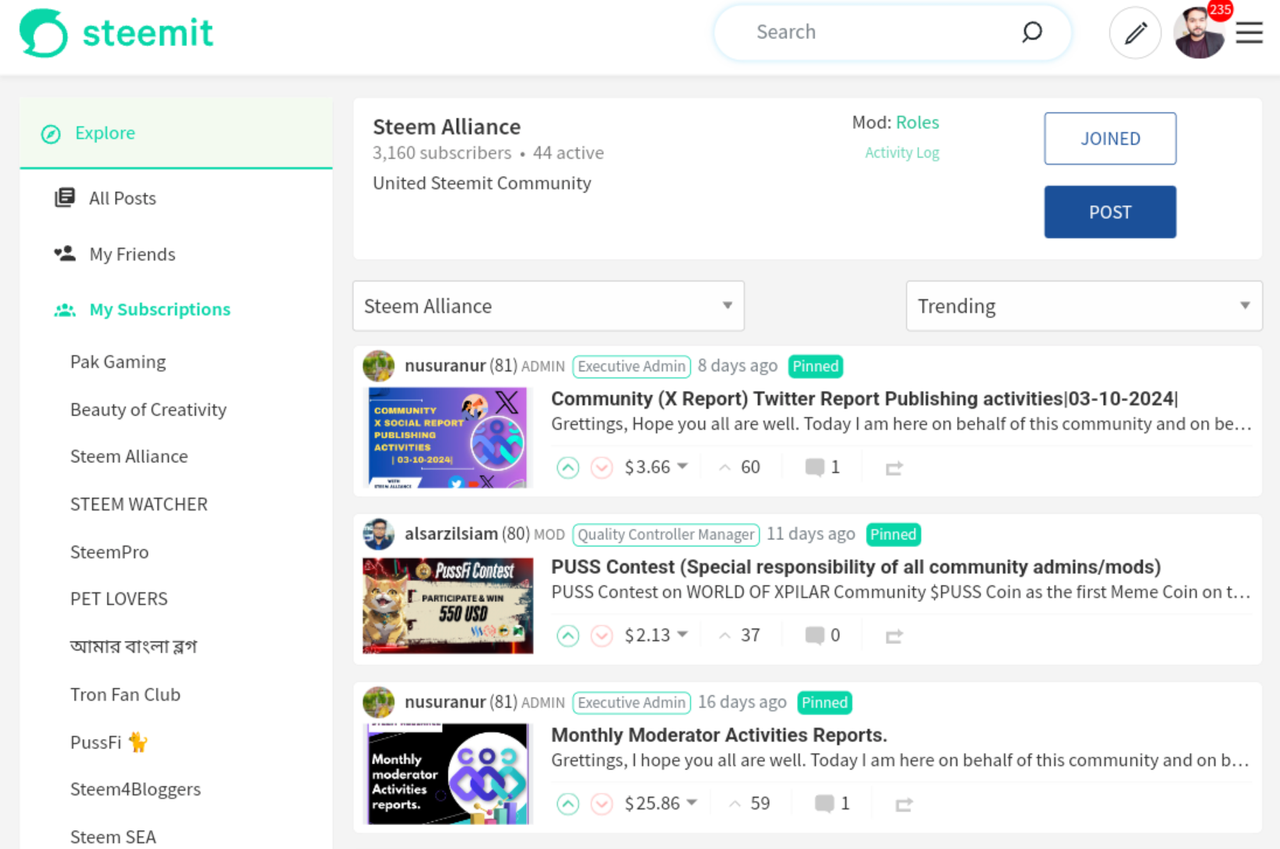Image resolution: width=1280 pixels, height=849 pixels.
Task: Open the pencil compose post icon
Action: [1135, 33]
